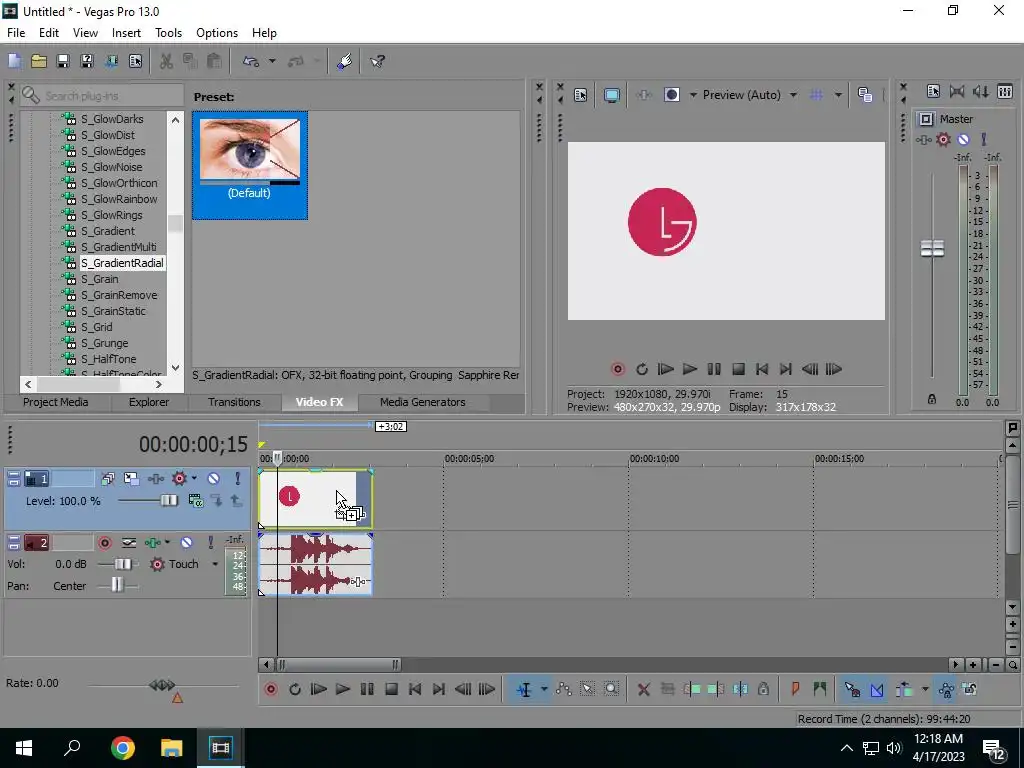The width and height of the screenshot is (1024, 768).
Task: Save the project with the floppy icon
Action: pyautogui.click(x=63, y=61)
